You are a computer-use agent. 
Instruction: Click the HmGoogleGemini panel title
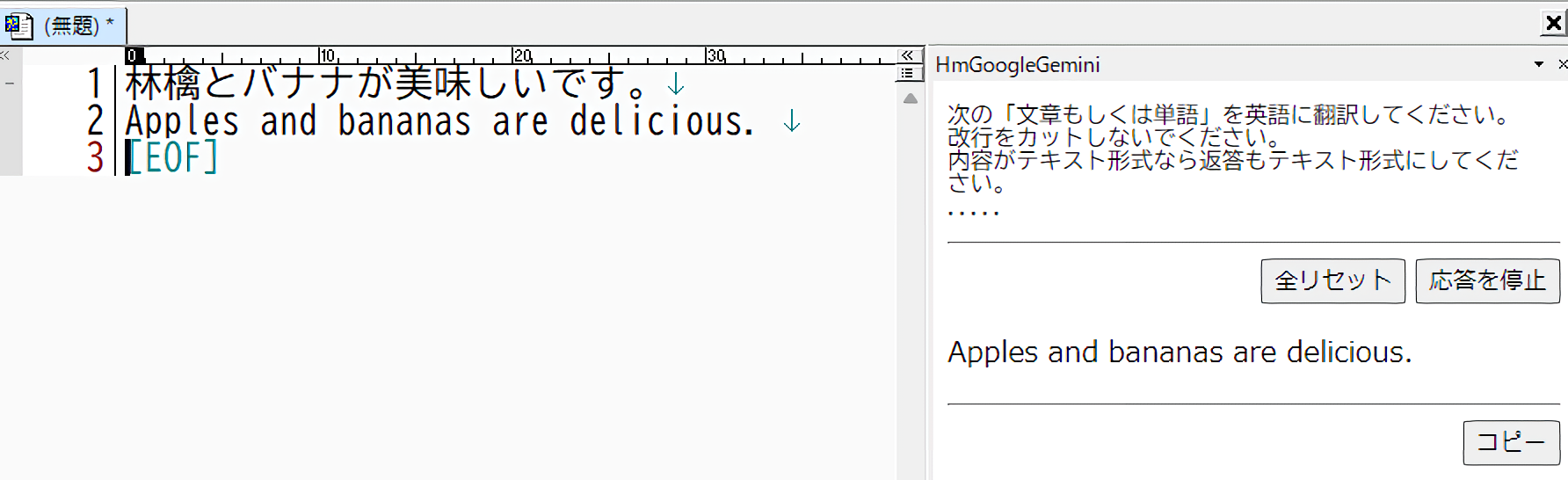pos(1017,65)
